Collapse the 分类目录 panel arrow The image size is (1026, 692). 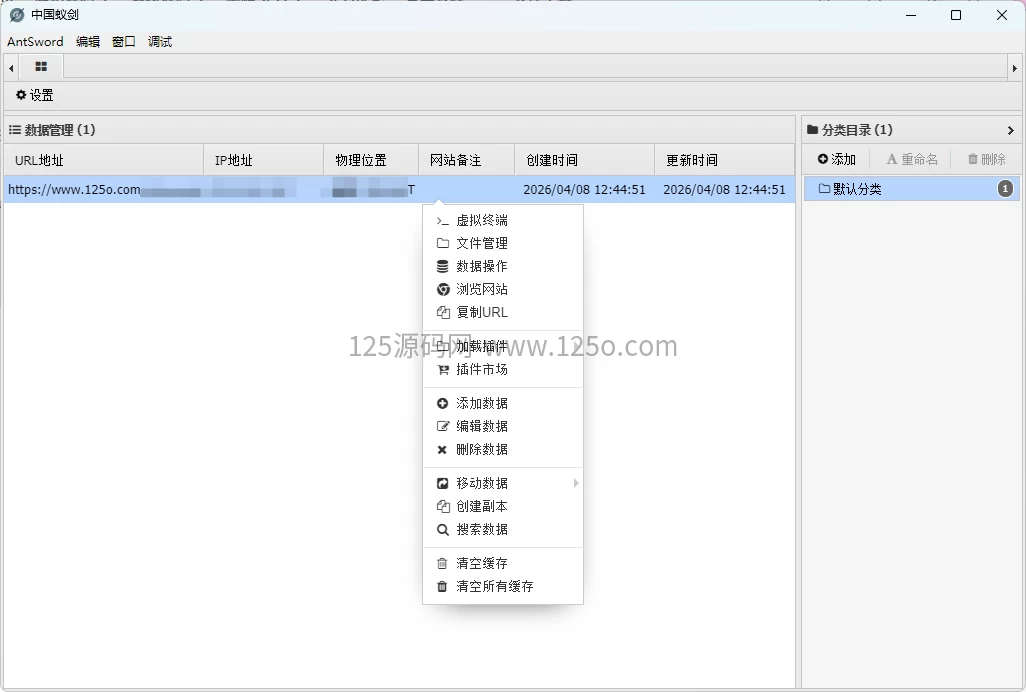[1010, 130]
